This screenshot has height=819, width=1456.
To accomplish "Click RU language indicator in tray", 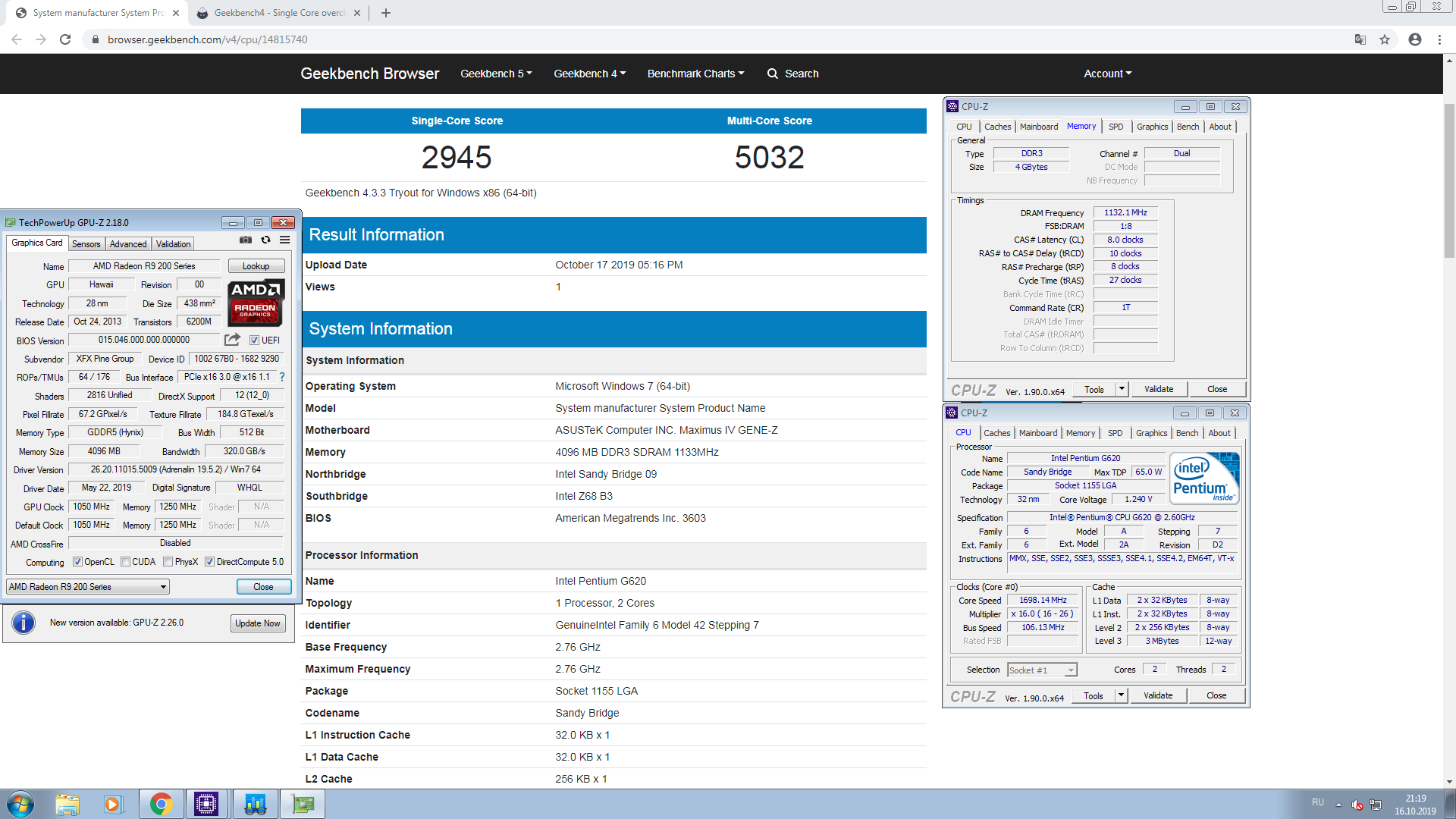I will tap(1318, 802).
